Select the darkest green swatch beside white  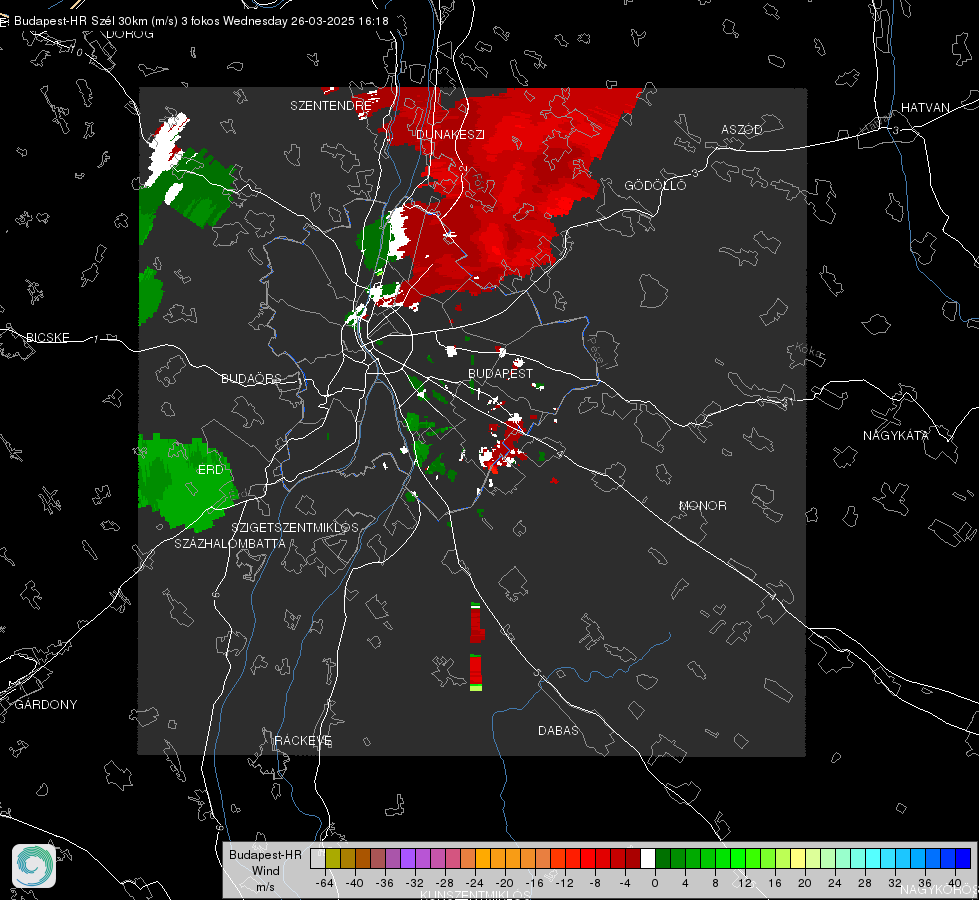662,859
